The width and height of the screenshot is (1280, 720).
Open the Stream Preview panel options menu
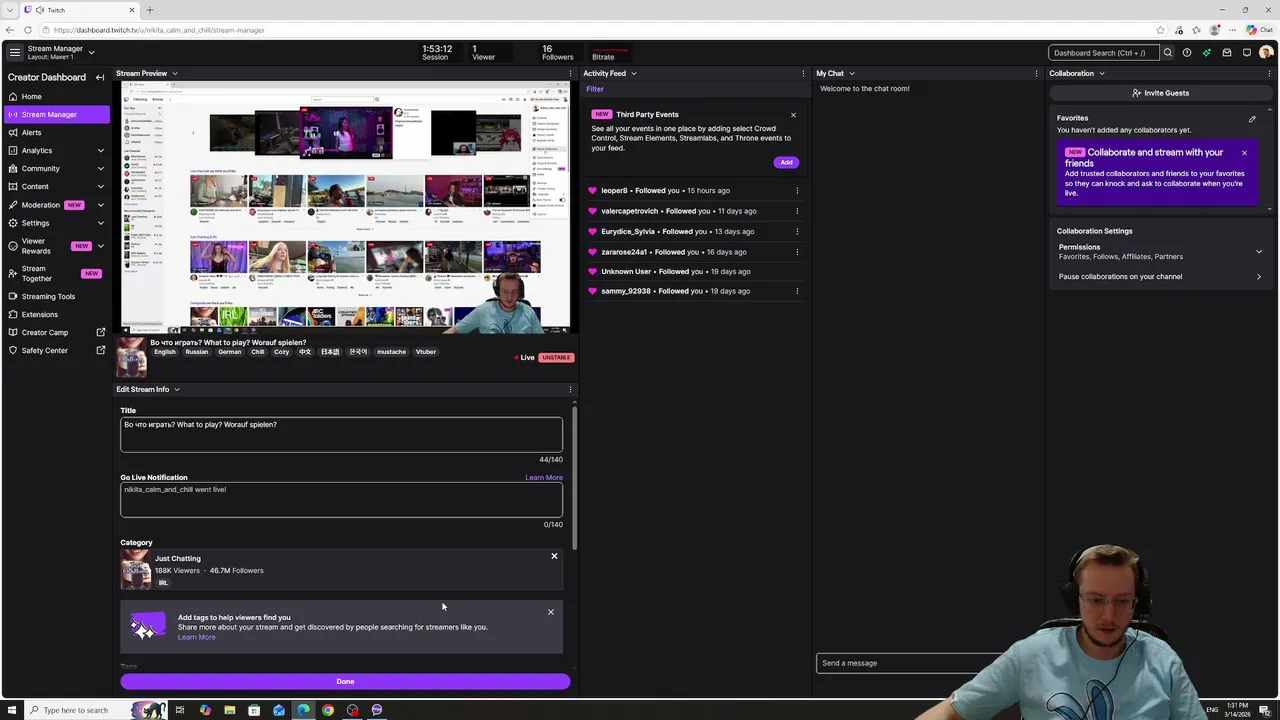(570, 73)
